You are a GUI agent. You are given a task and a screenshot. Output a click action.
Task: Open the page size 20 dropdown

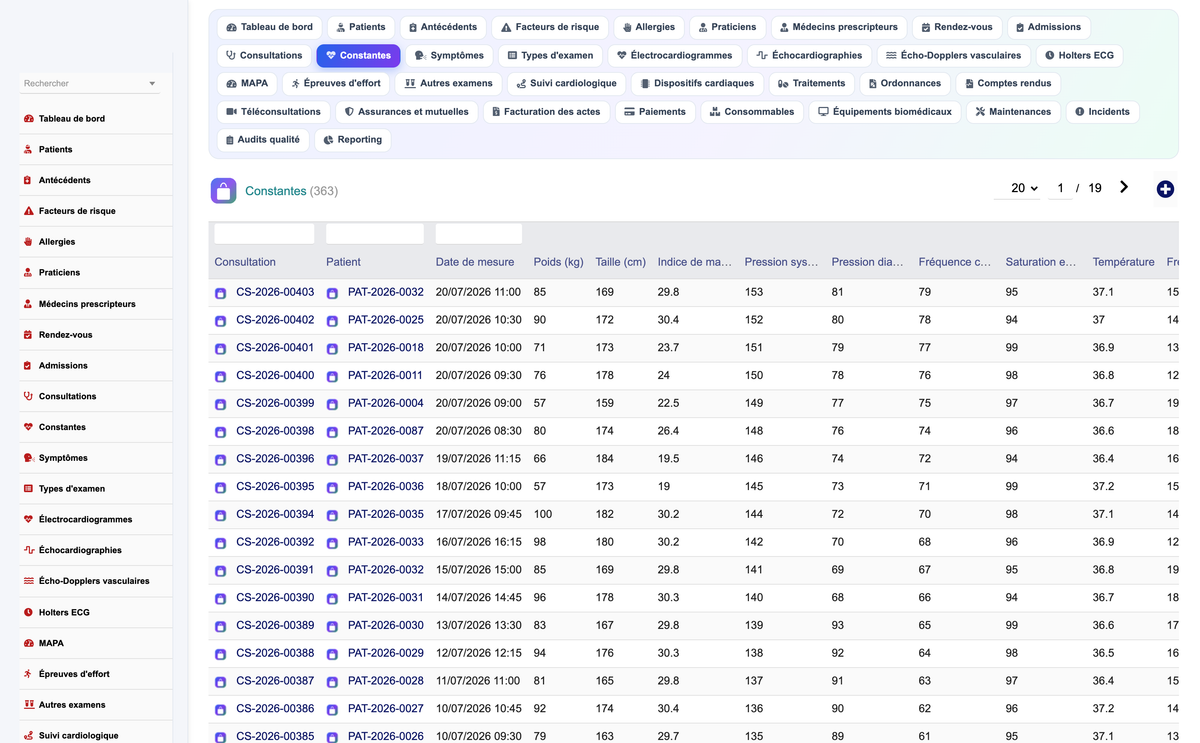1018,188
